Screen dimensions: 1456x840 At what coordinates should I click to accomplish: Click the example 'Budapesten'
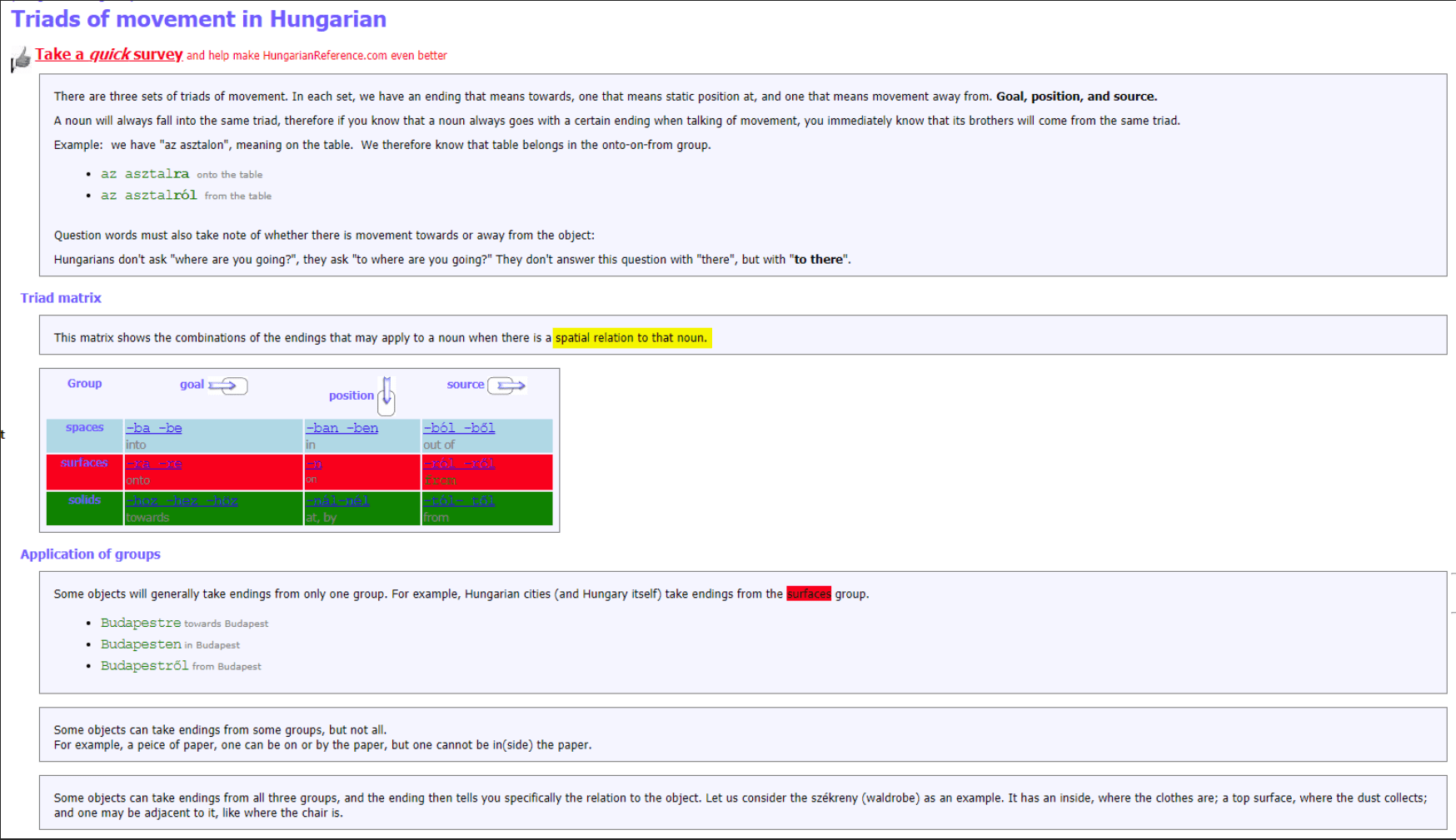pos(141,644)
